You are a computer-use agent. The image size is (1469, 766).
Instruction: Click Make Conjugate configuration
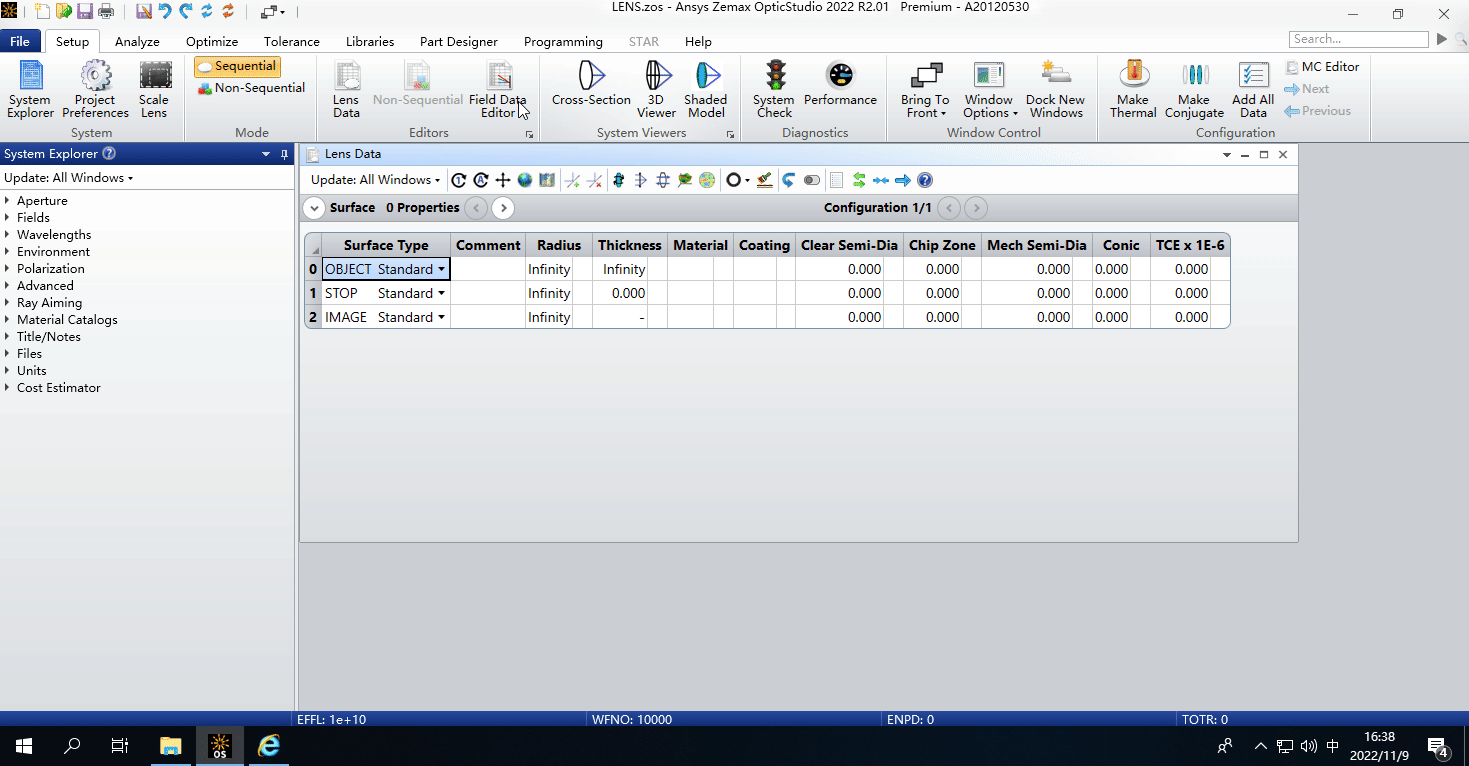tap(1194, 89)
